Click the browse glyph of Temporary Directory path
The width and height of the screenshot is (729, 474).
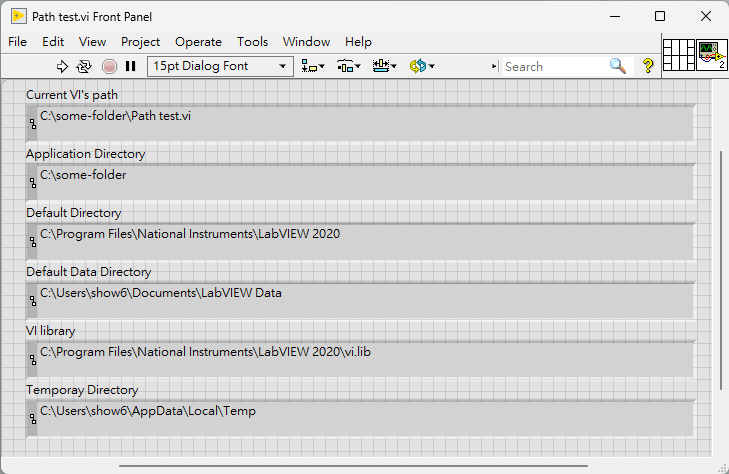tap(32, 417)
